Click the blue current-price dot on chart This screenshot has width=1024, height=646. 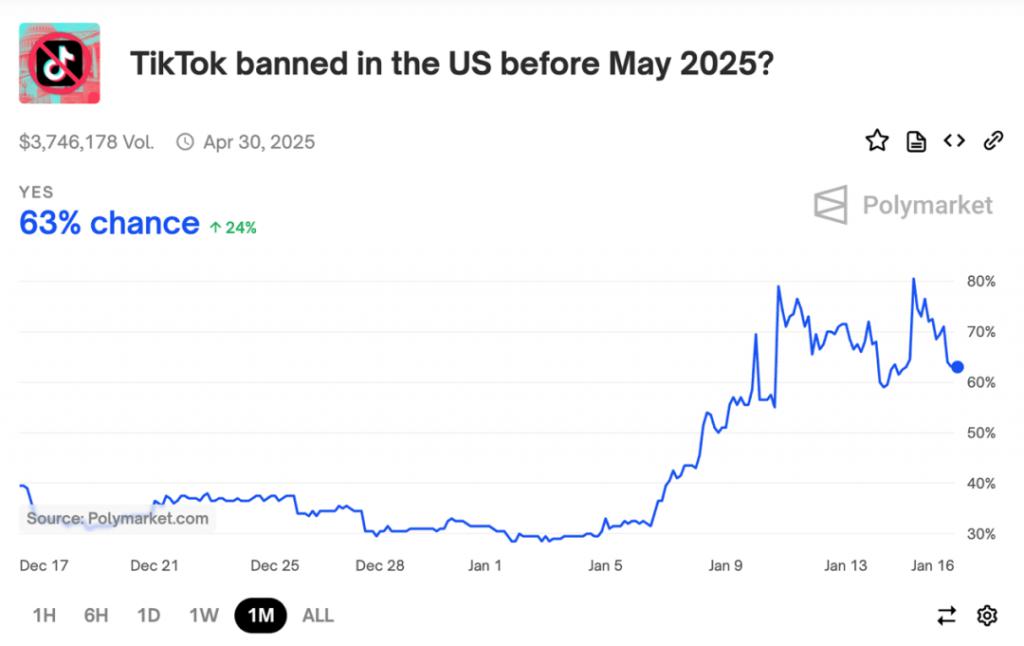957,367
